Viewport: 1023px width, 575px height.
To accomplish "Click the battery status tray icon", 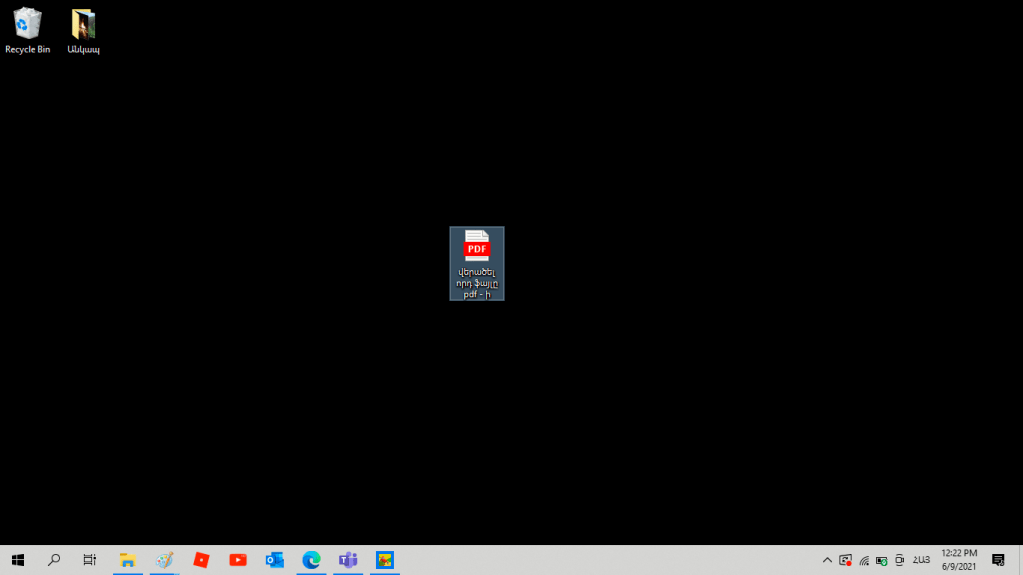I will (x=882, y=560).
